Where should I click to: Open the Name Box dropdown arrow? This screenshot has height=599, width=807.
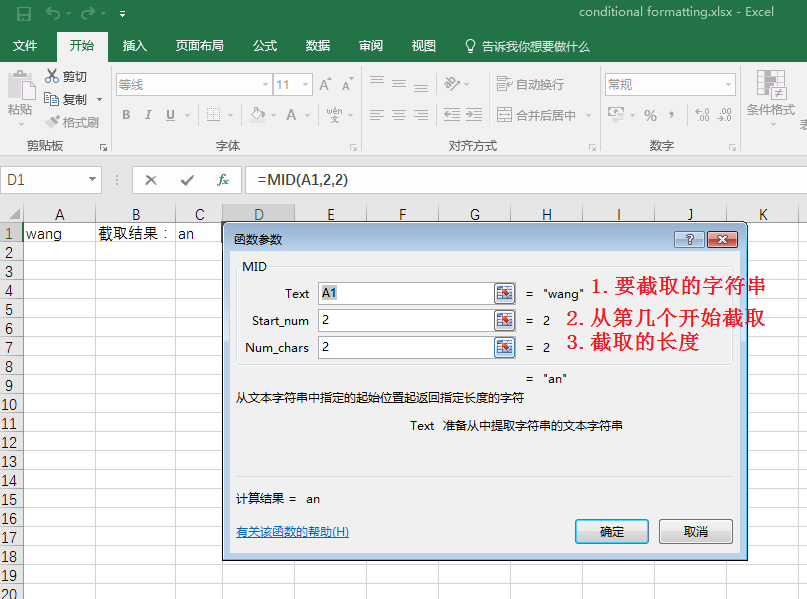pos(92,179)
